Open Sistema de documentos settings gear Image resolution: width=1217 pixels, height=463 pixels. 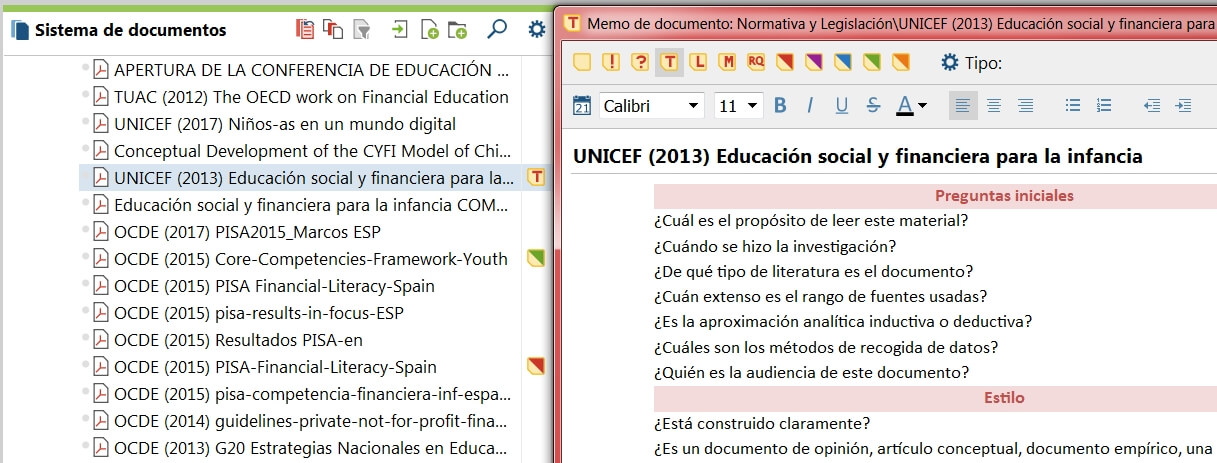click(x=537, y=30)
